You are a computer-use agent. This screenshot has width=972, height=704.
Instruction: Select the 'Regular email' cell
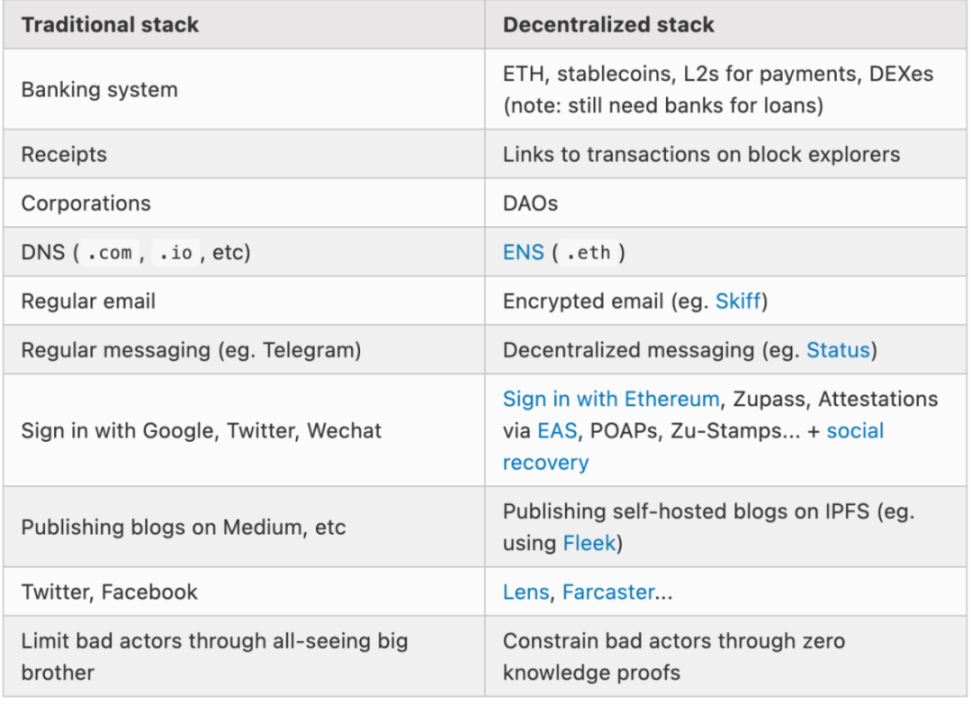pos(88,301)
